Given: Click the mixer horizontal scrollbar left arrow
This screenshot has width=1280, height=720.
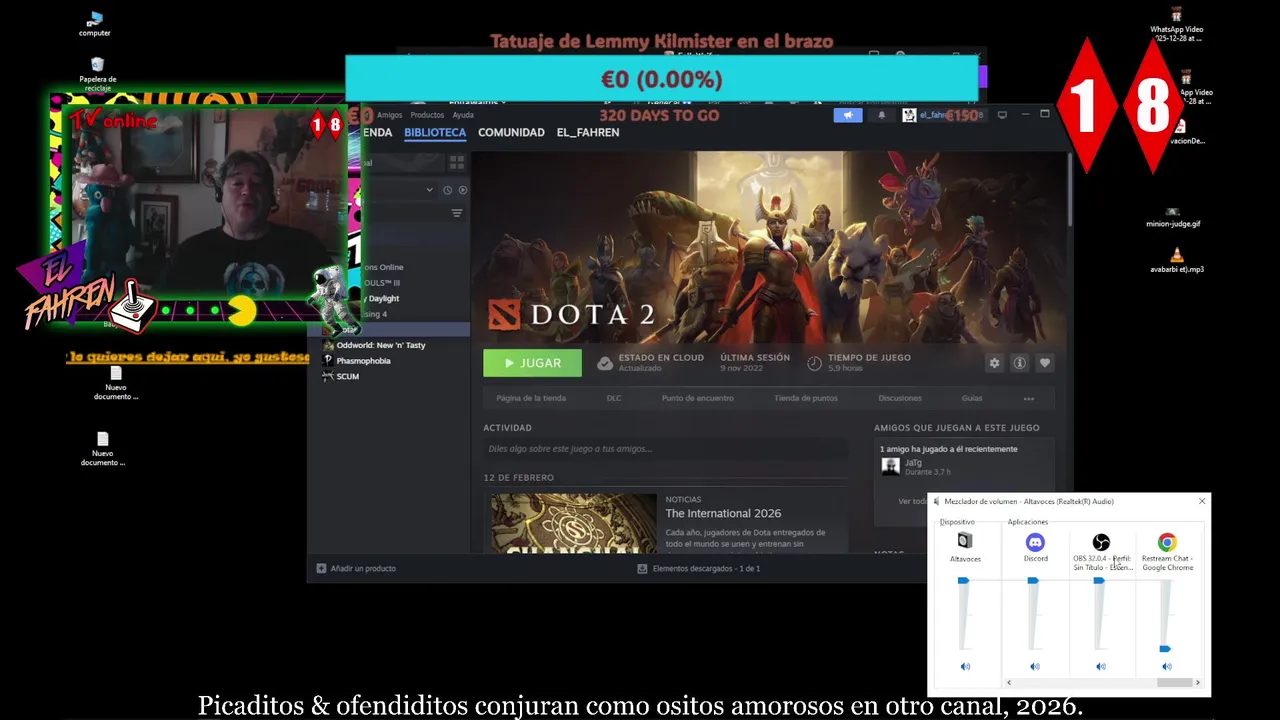Looking at the screenshot, I should (1008, 683).
